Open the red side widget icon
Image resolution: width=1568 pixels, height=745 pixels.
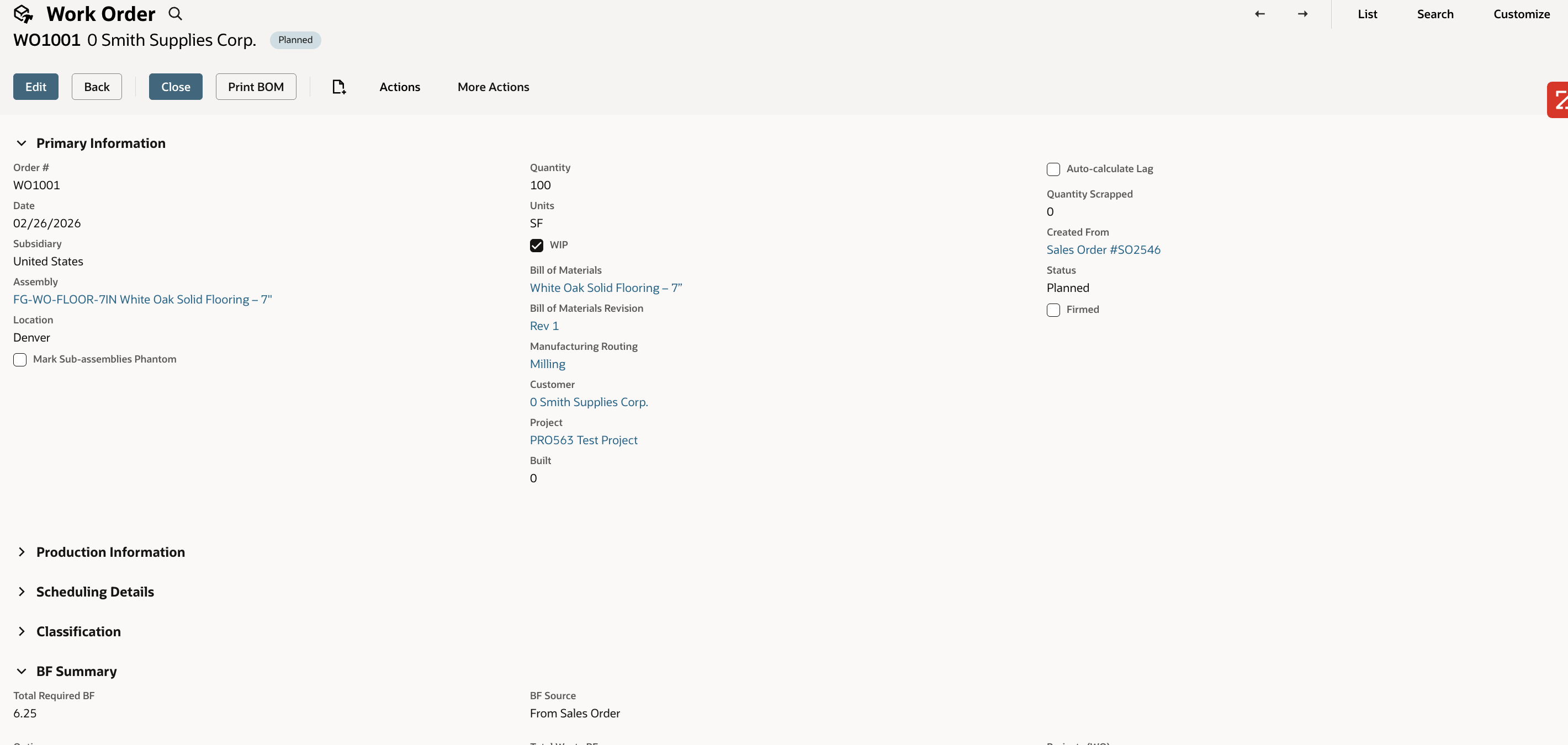click(x=1558, y=100)
